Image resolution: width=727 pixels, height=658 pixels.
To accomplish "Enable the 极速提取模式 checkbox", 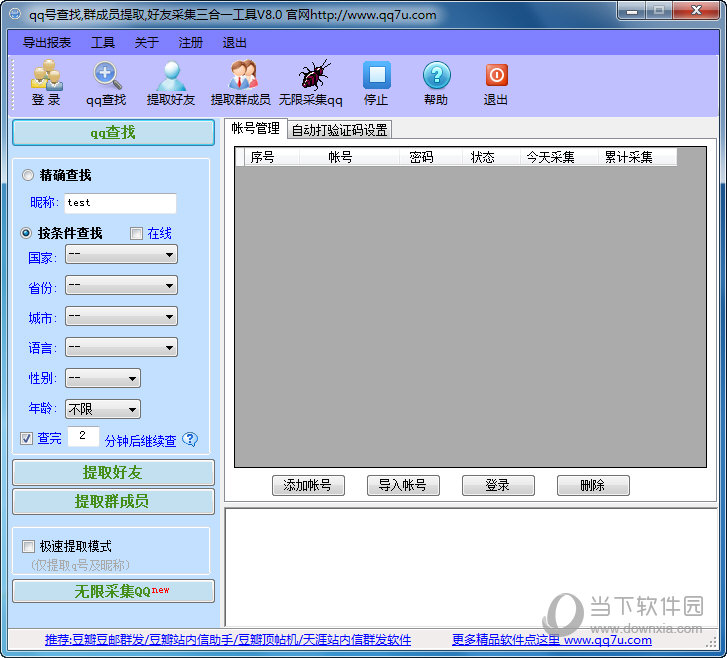I will click(x=28, y=546).
